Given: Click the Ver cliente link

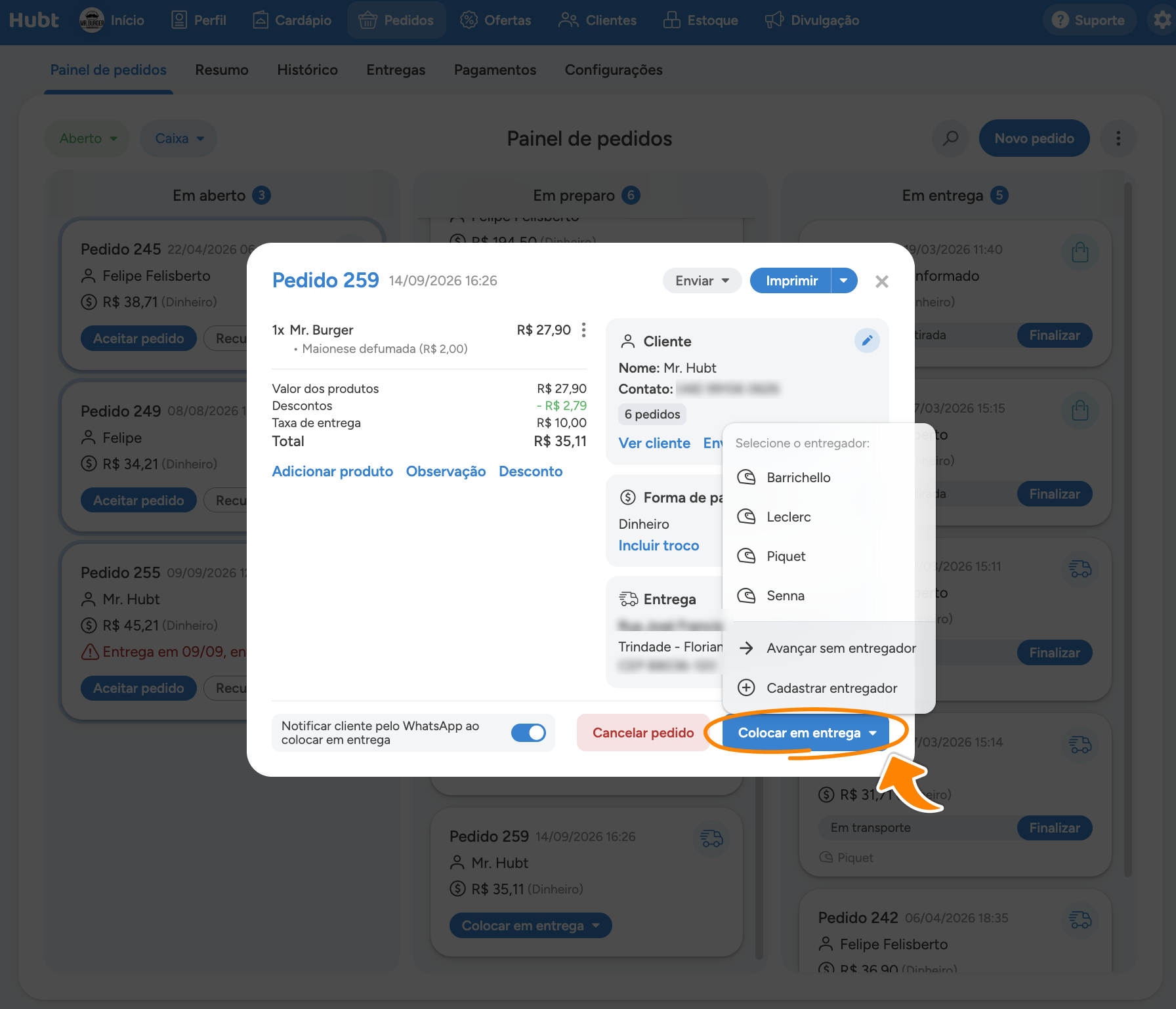Looking at the screenshot, I should [x=654, y=443].
